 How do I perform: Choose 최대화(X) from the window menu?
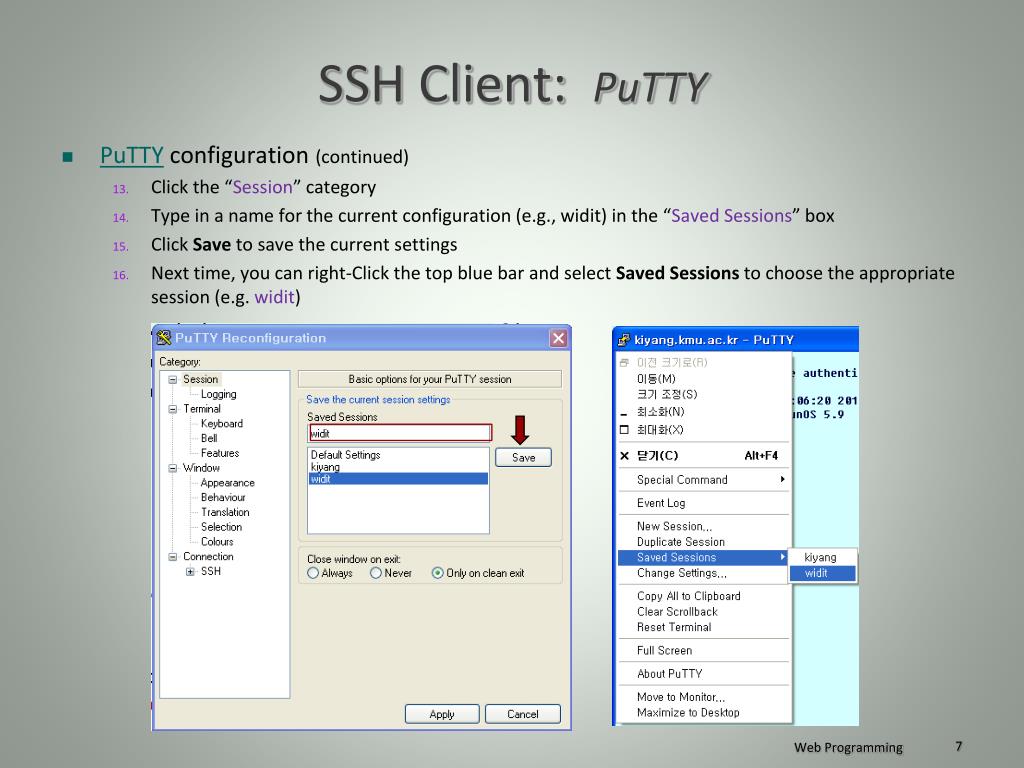point(703,430)
